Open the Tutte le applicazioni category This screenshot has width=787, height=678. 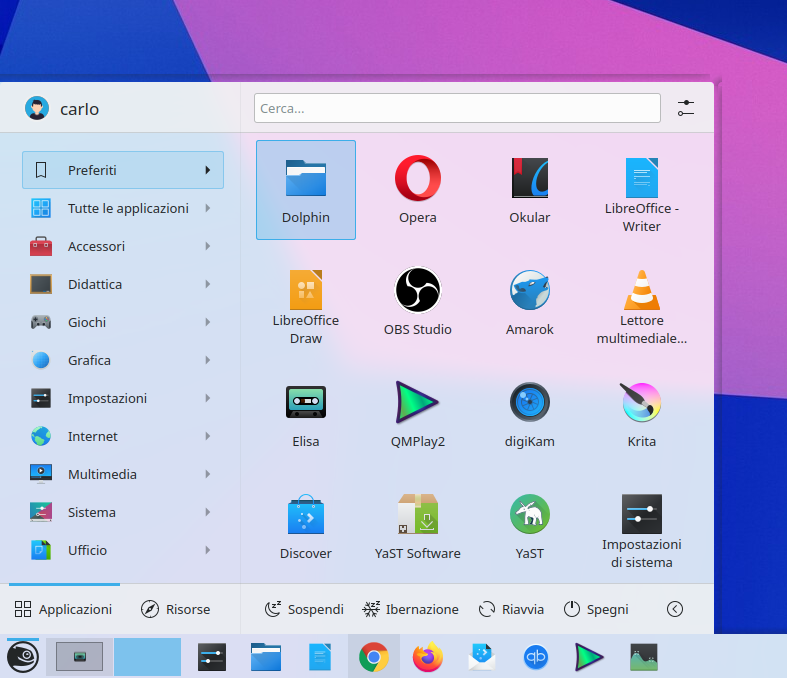click(123, 208)
